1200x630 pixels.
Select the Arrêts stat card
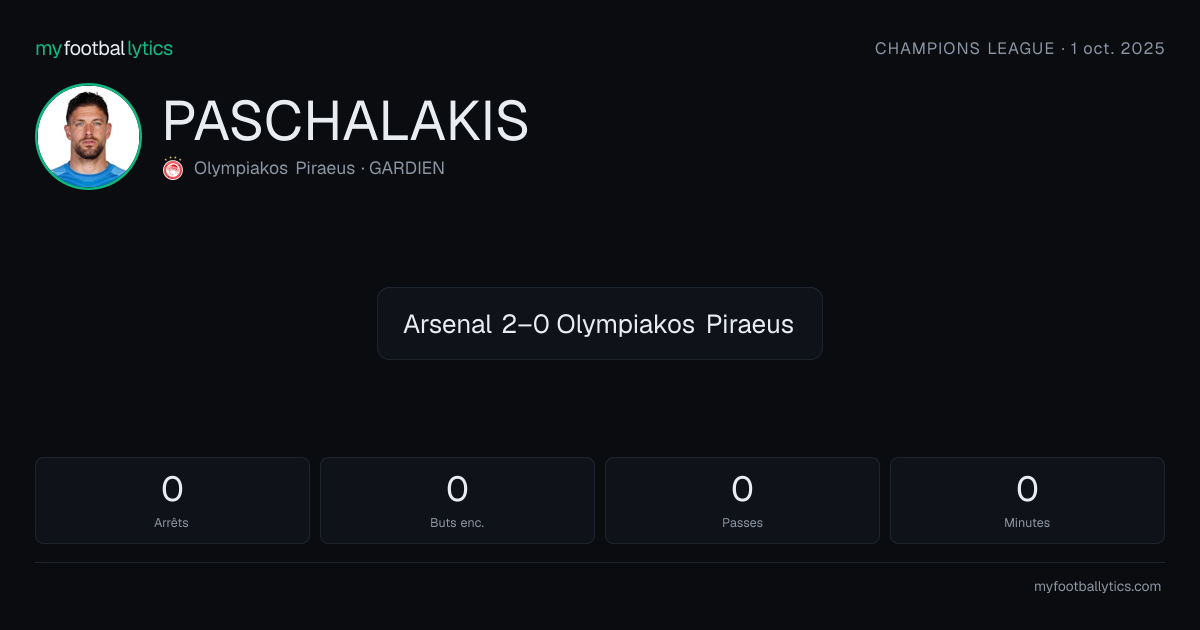pyautogui.click(x=172, y=500)
